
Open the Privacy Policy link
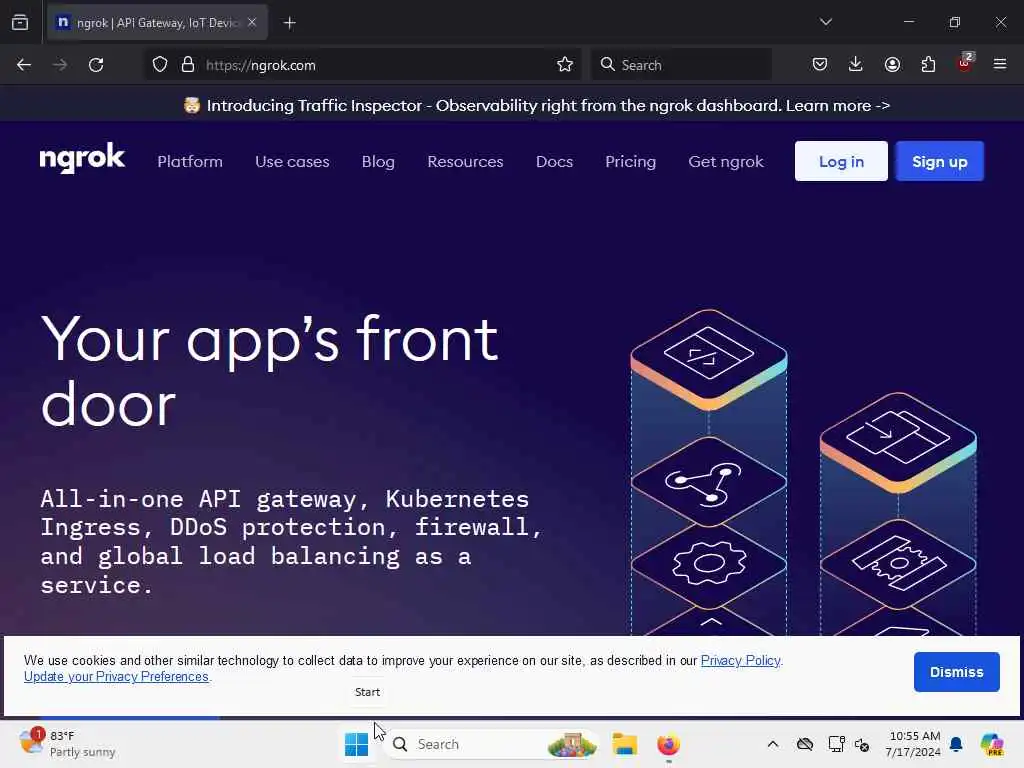(x=741, y=660)
